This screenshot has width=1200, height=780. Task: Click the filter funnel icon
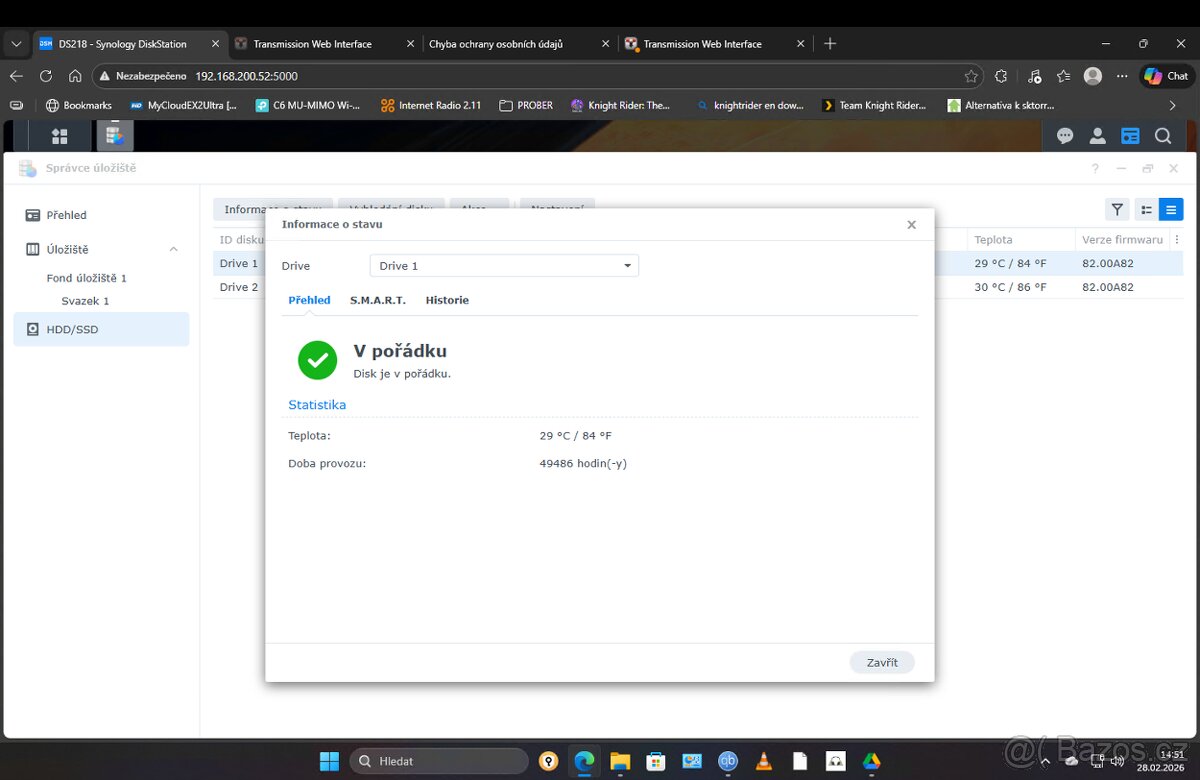1116,209
